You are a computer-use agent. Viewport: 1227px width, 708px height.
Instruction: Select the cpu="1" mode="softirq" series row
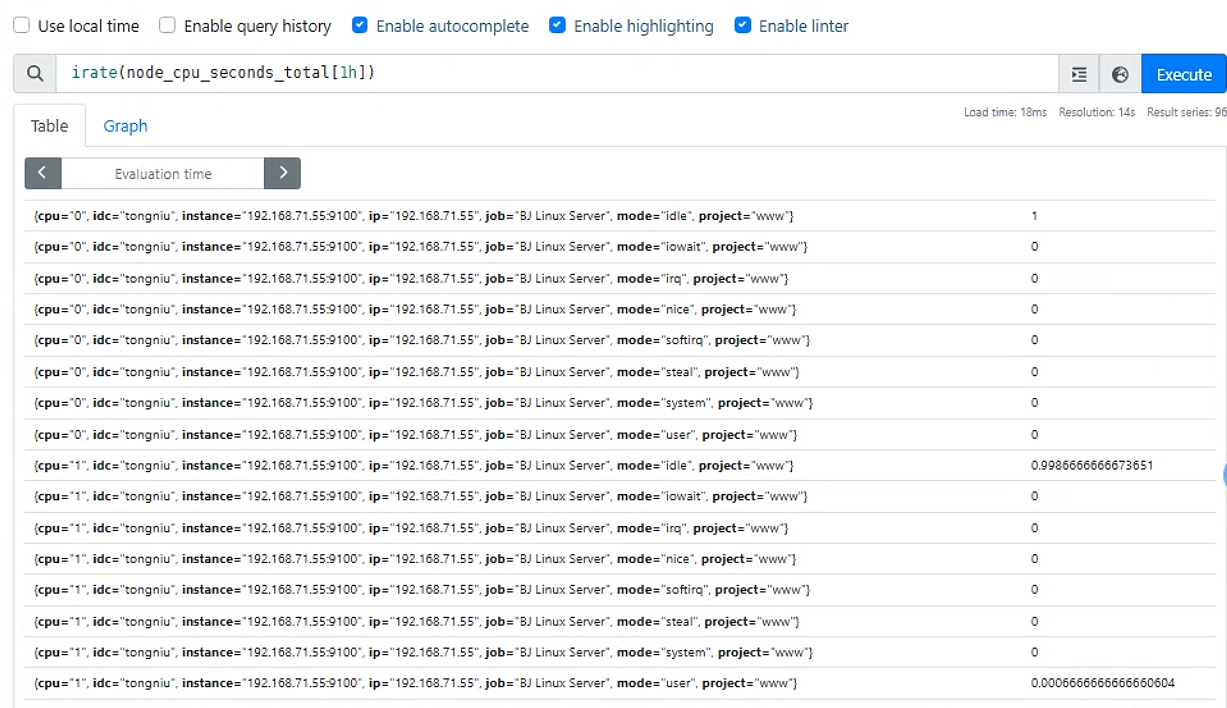(620, 590)
